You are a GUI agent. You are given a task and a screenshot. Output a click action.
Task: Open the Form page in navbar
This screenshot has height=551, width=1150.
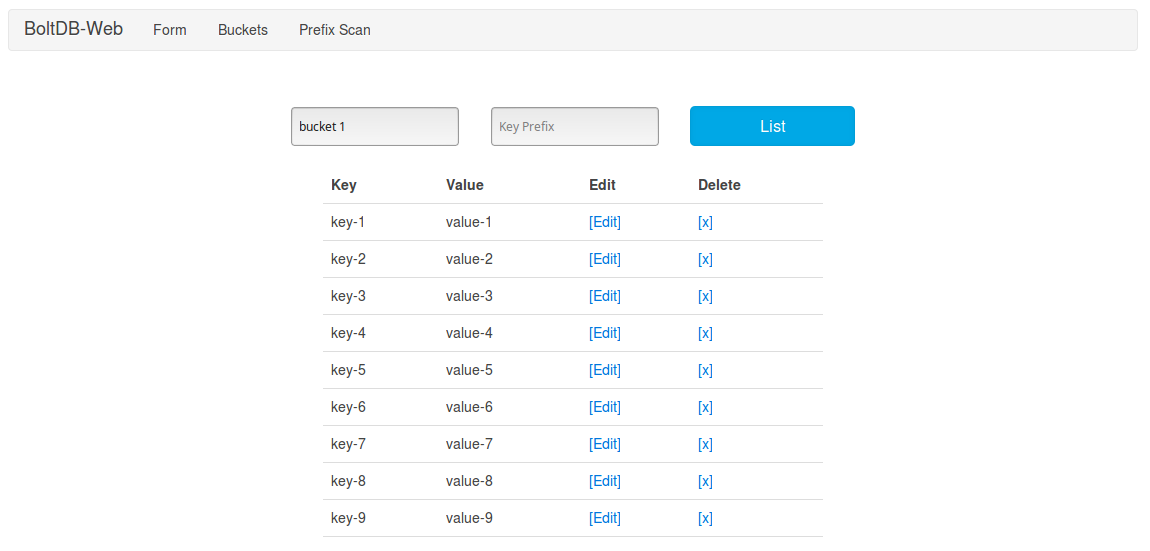click(x=170, y=30)
